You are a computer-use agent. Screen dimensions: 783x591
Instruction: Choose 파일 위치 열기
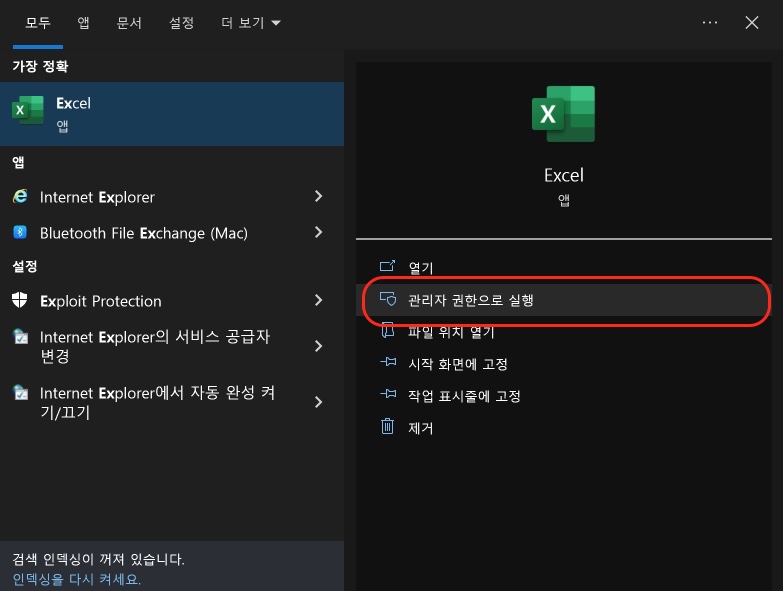point(451,332)
